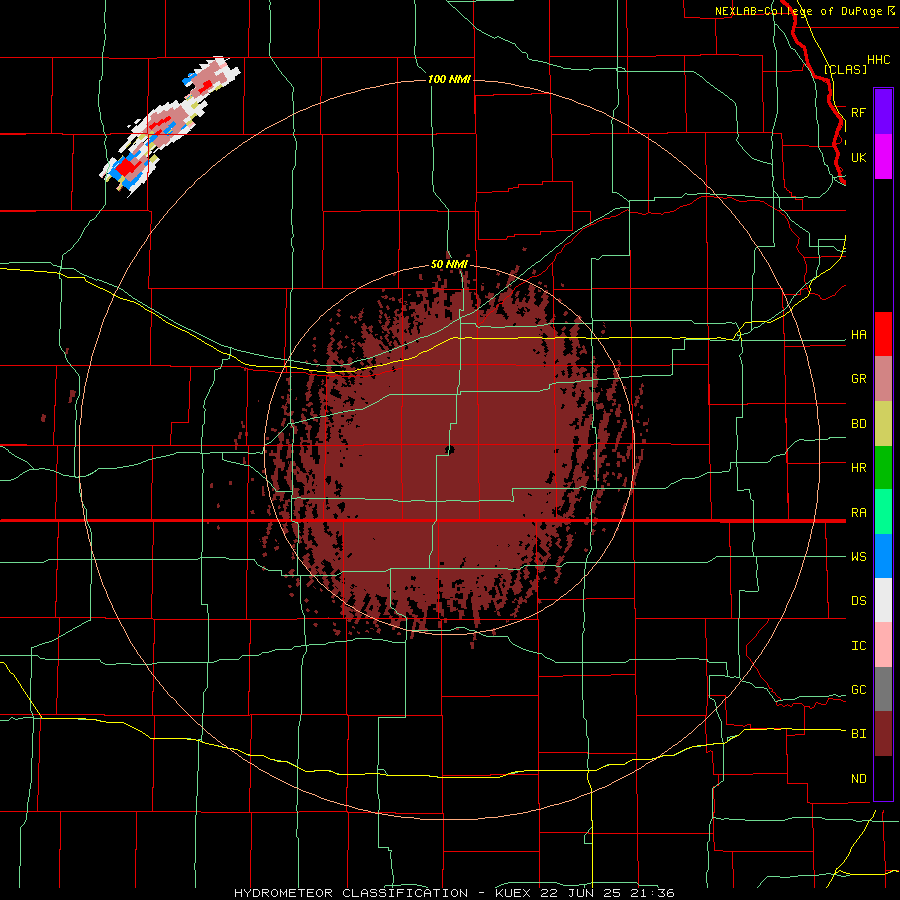The image size is (900, 900).
Task: Click the "DS" legend label
Action: tap(859, 601)
